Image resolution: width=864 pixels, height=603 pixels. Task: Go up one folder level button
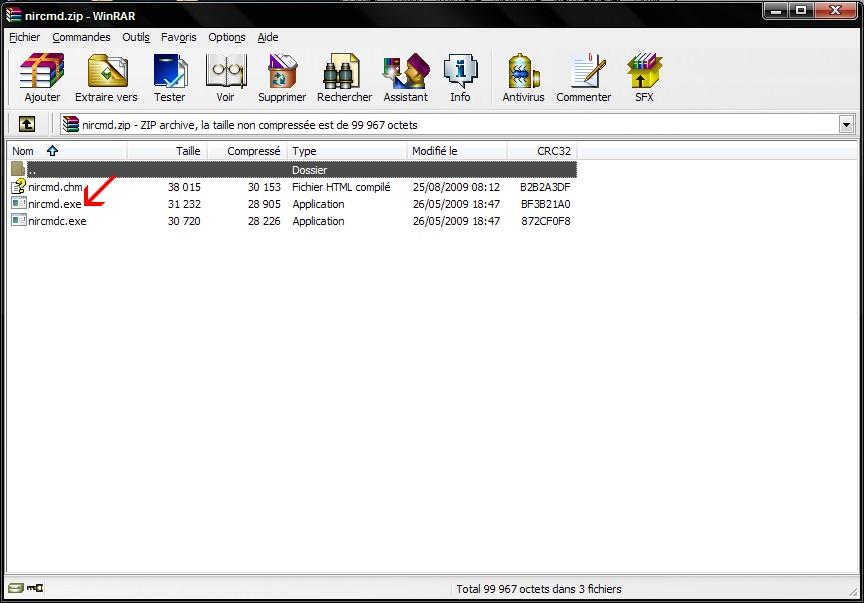tap(26, 124)
